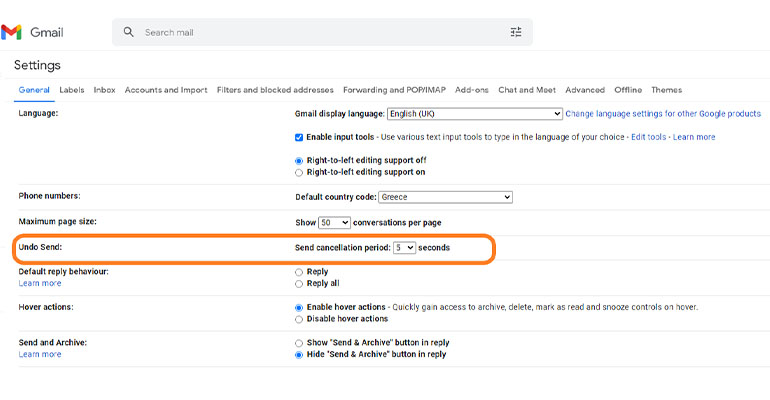Toggle the Enable input tools checkbox

pos(299,137)
